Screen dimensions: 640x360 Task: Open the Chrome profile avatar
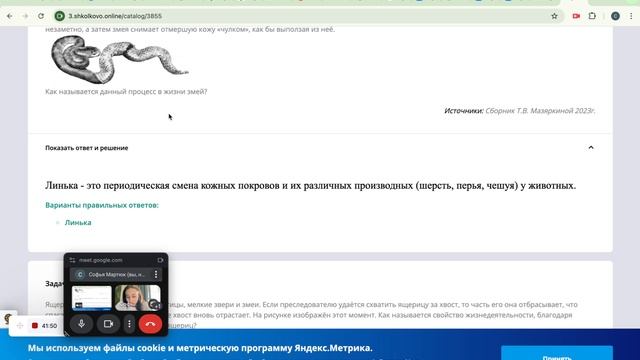tap(616, 16)
